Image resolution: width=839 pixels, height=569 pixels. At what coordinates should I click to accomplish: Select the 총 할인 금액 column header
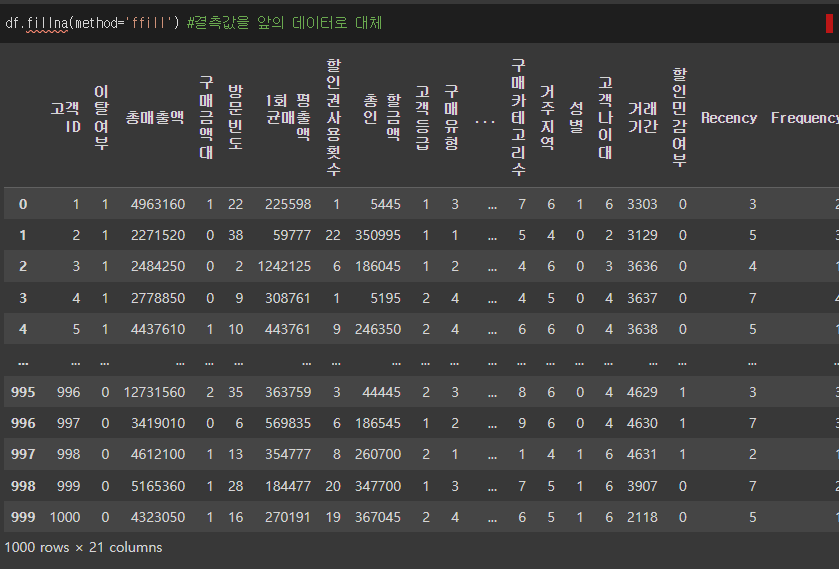coord(382,117)
